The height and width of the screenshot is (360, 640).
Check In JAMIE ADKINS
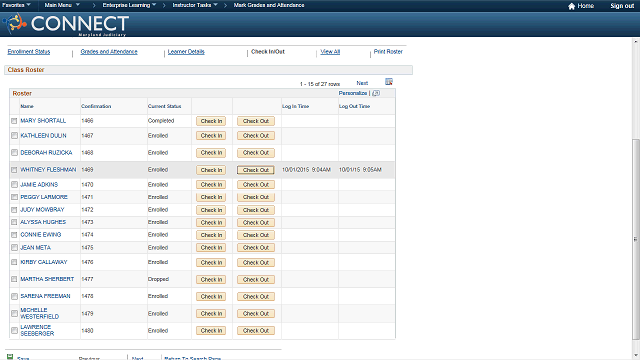click(x=211, y=184)
